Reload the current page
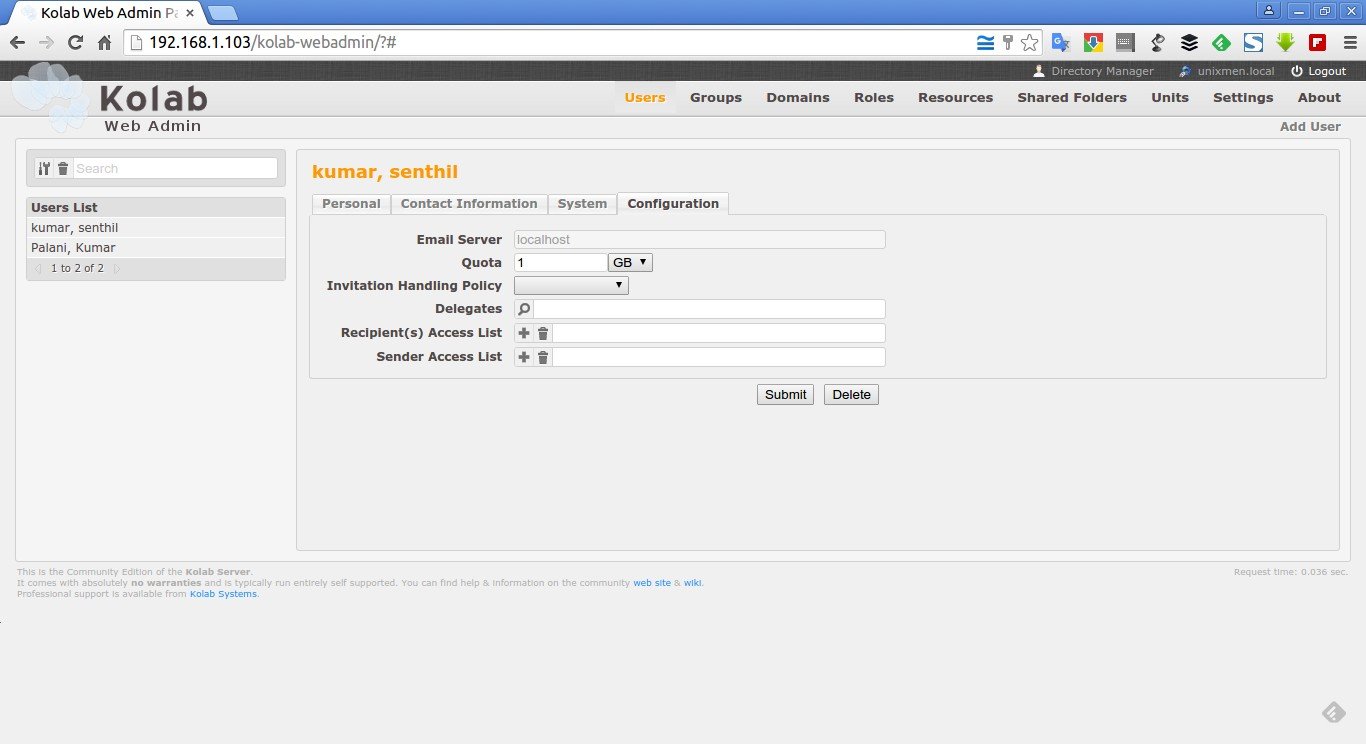This screenshot has width=1366, height=744. pyautogui.click(x=75, y=43)
